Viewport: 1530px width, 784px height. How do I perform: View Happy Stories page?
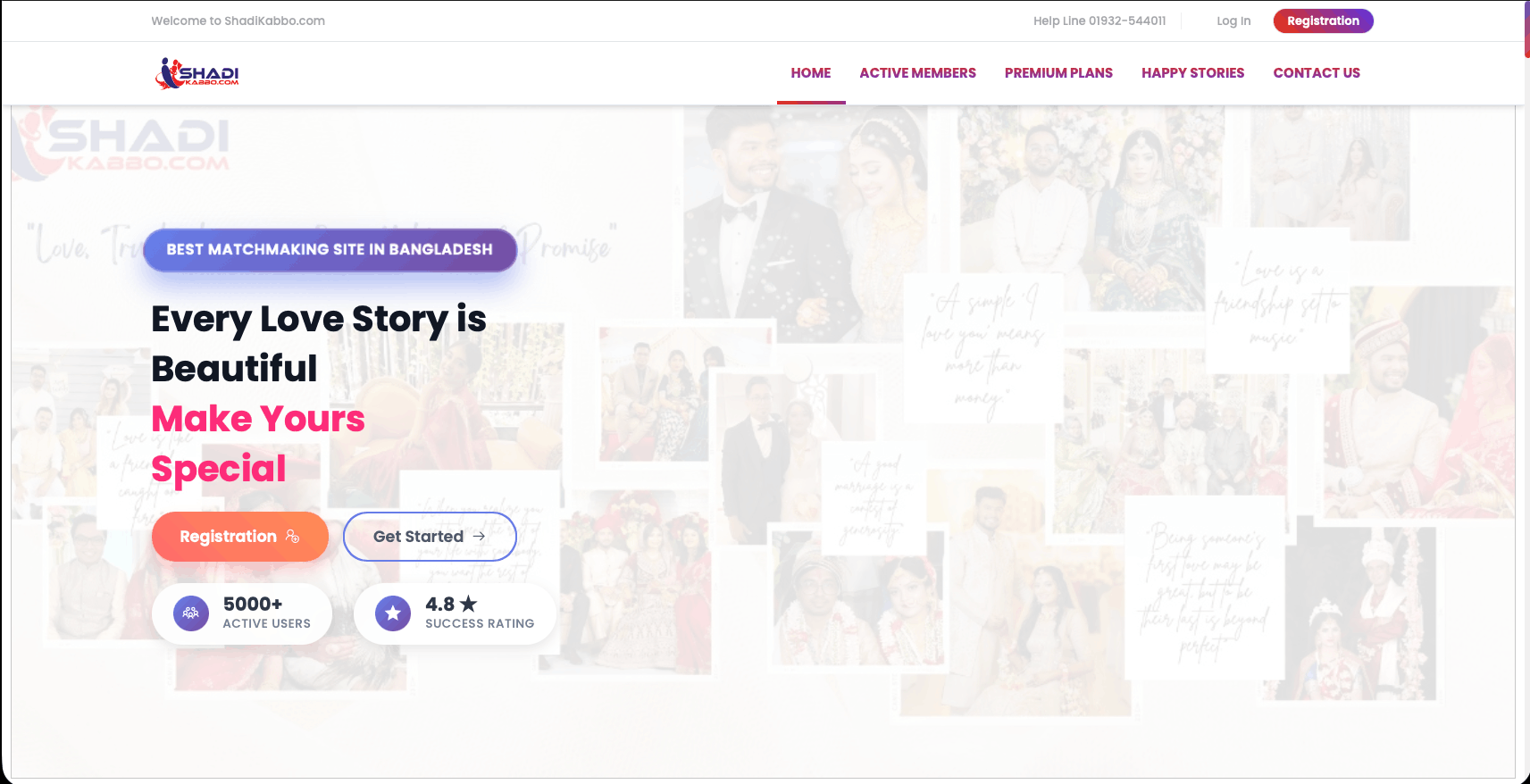pos(1192,73)
